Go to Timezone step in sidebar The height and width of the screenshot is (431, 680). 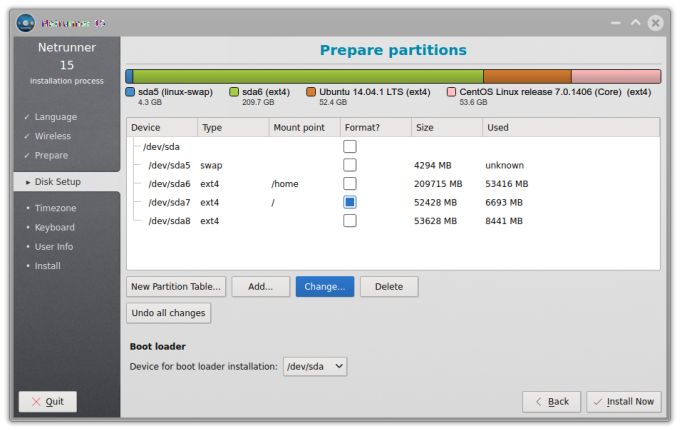pos(56,208)
